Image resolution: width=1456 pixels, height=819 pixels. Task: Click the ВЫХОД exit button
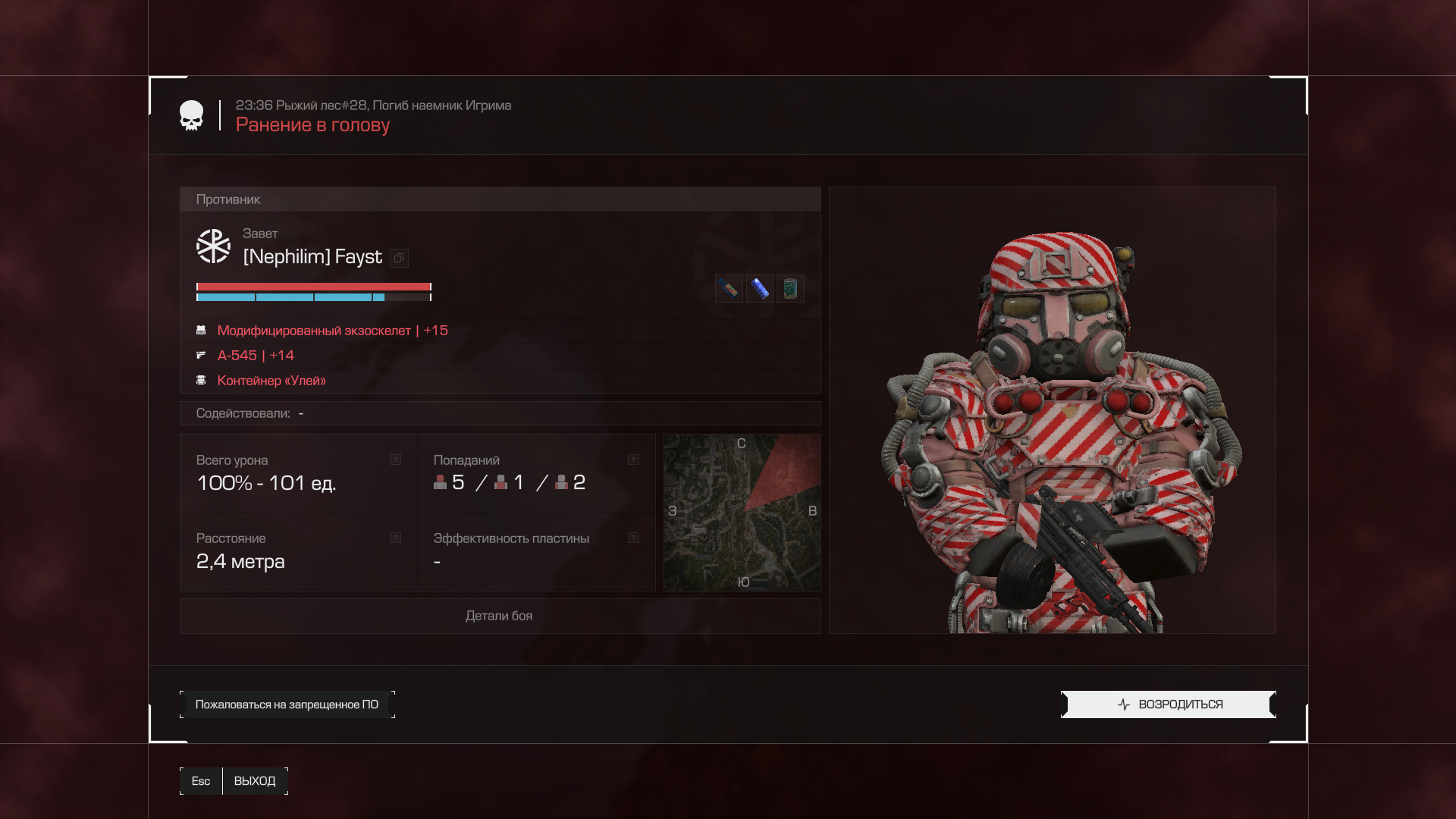pos(255,781)
